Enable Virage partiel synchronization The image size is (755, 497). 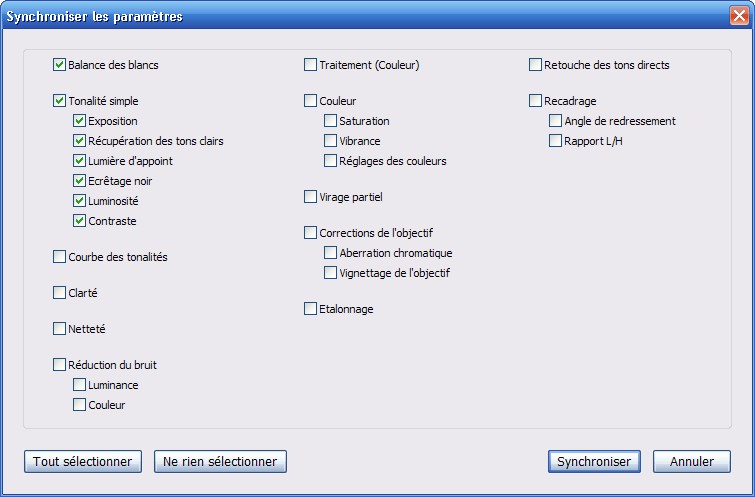(x=310, y=197)
